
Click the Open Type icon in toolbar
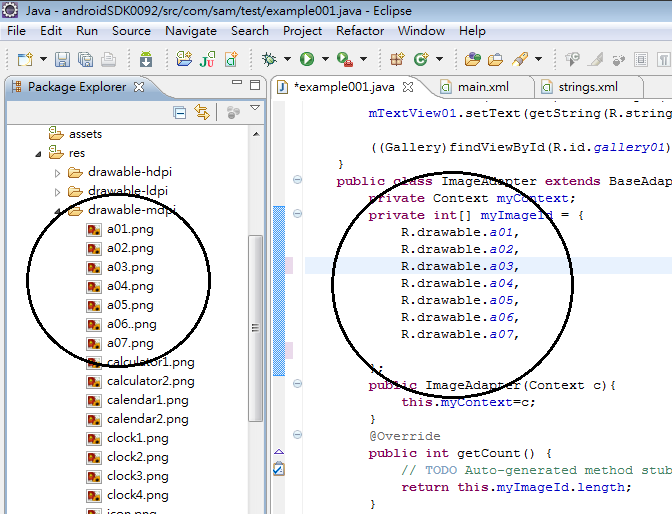471,60
